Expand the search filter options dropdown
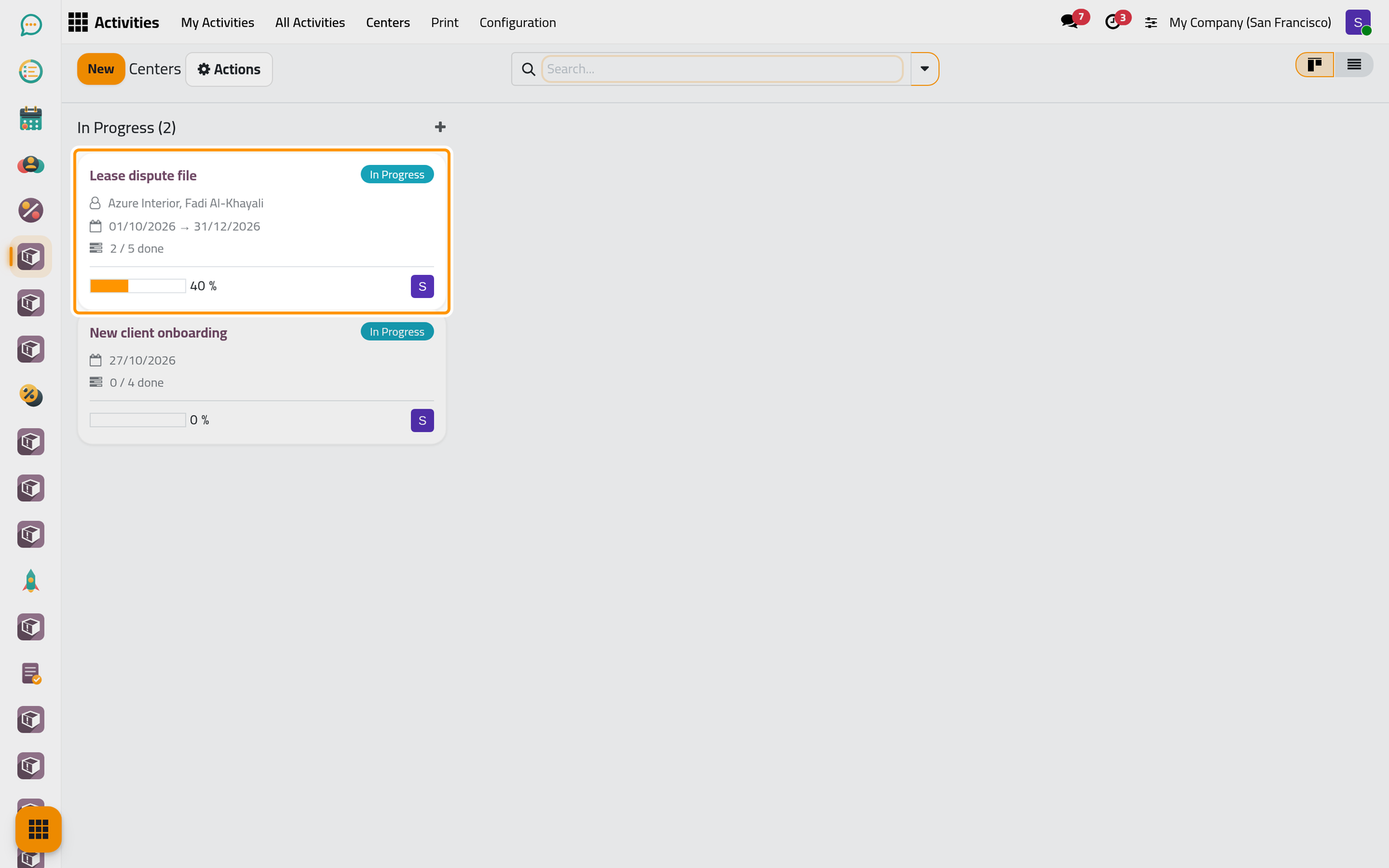Viewport: 1389px width, 868px height. point(925,69)
